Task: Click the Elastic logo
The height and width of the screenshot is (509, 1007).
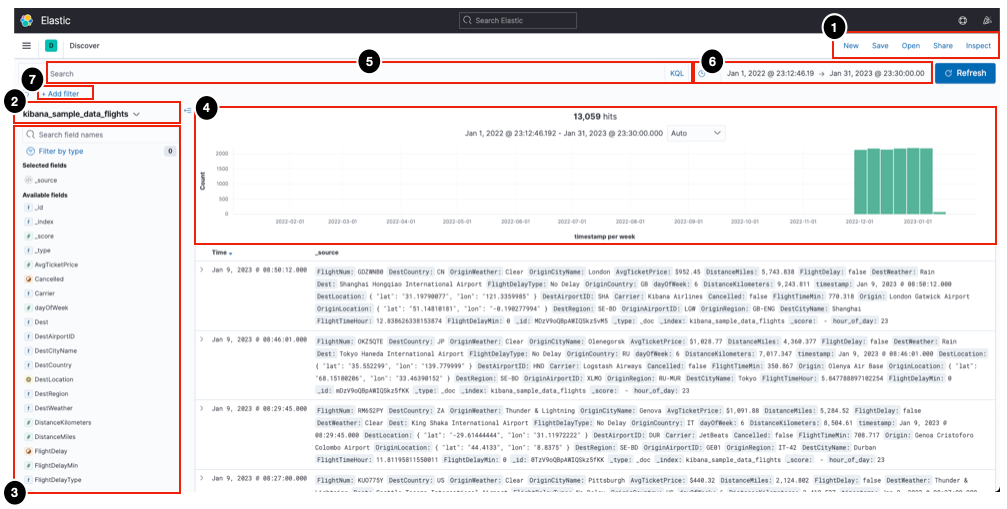Action: [26, 21]
